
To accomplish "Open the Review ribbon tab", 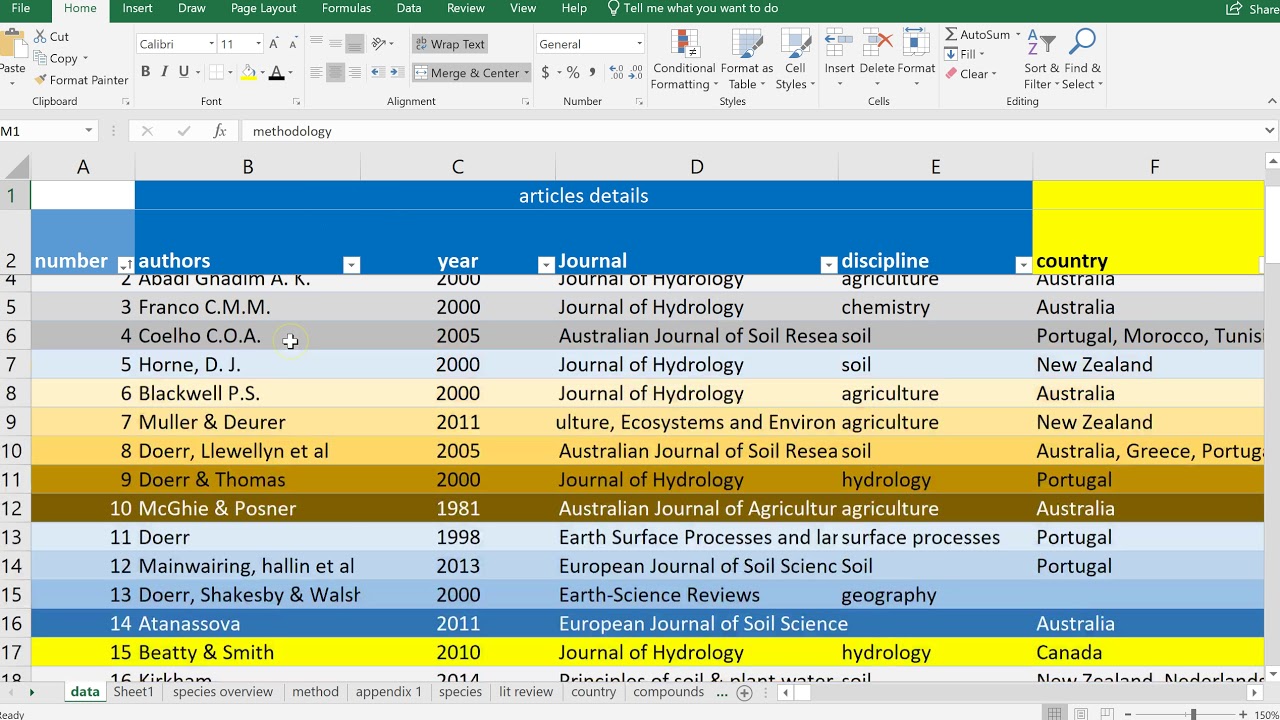I will point(466,8).
